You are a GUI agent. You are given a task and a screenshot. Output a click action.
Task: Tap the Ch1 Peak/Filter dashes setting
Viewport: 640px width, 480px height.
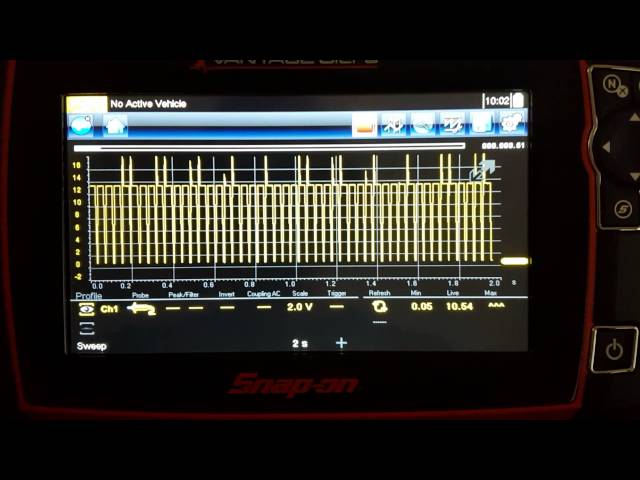point(184,308)
